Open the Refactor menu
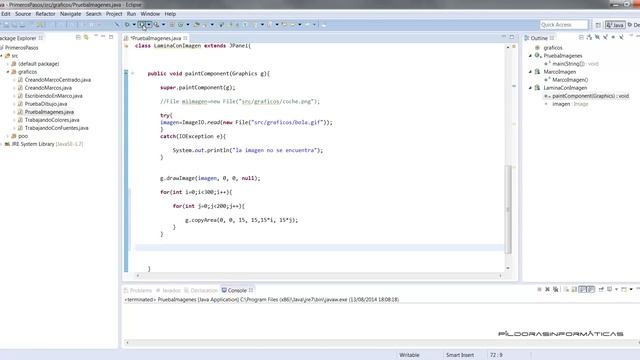Viewport: 640px width, 360px height. 45,14
